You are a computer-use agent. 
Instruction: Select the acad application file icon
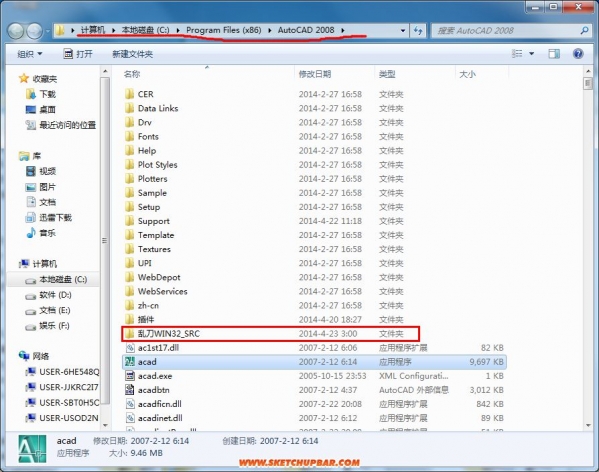(130, 362)
